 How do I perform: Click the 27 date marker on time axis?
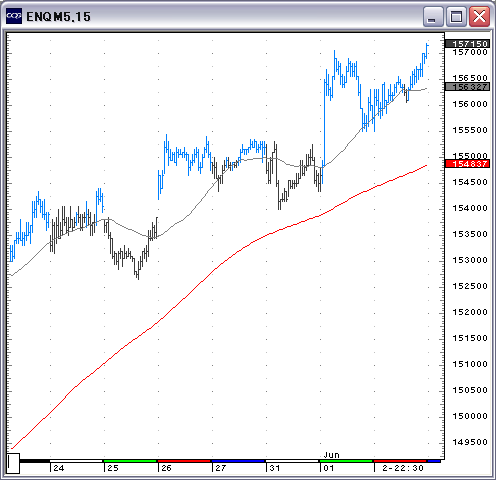point(220,468)
